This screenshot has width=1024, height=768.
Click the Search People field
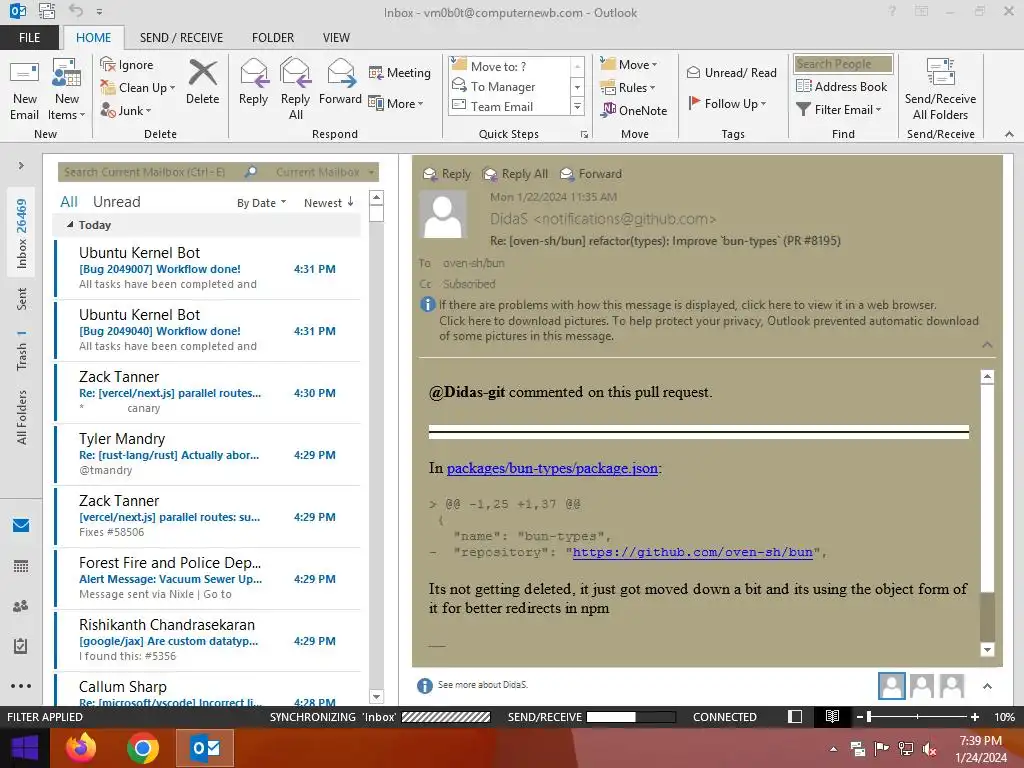click(843, 64)
